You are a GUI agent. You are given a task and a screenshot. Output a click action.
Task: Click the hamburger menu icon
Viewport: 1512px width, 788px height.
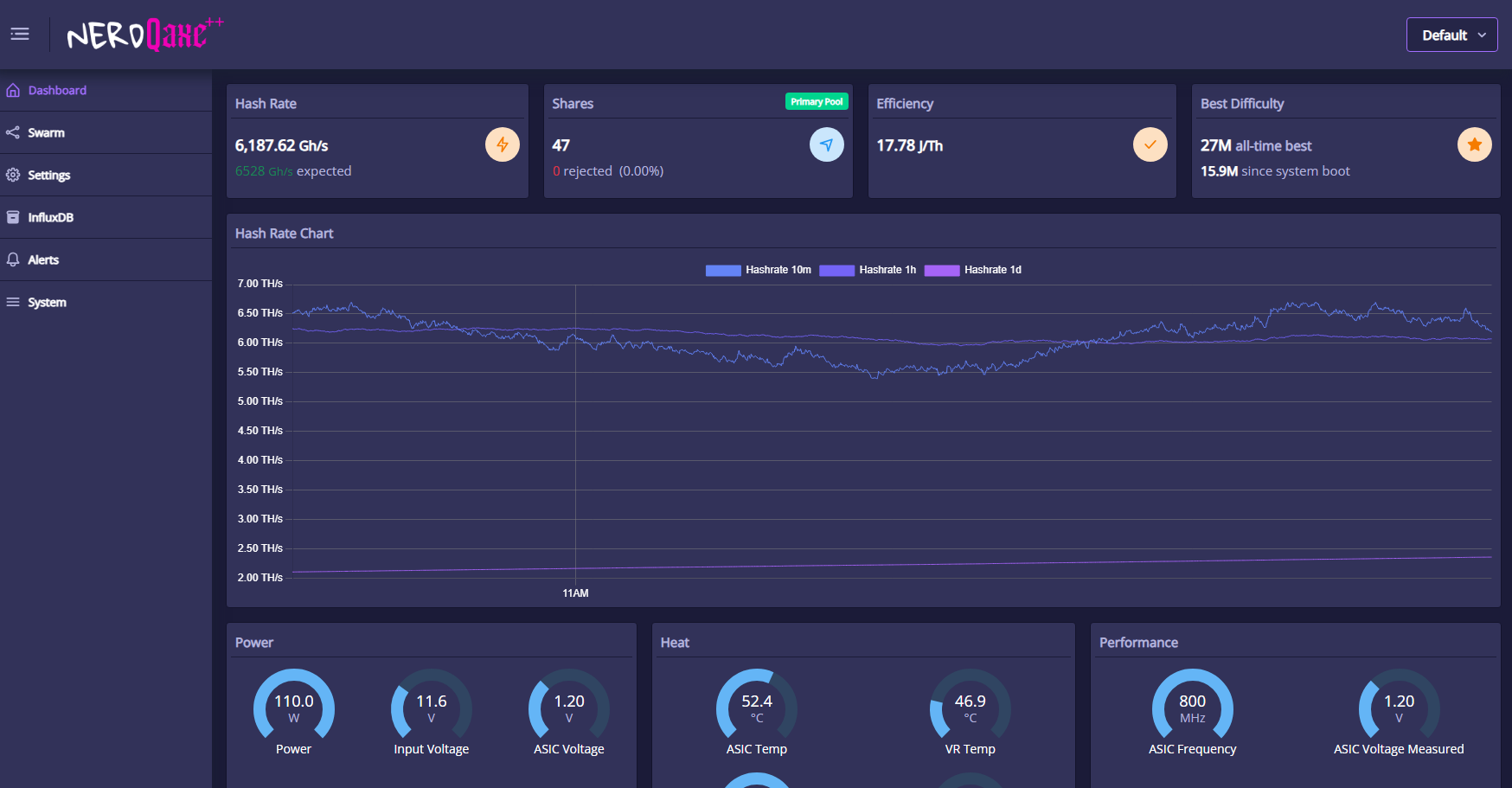click(x=20, y=34)
